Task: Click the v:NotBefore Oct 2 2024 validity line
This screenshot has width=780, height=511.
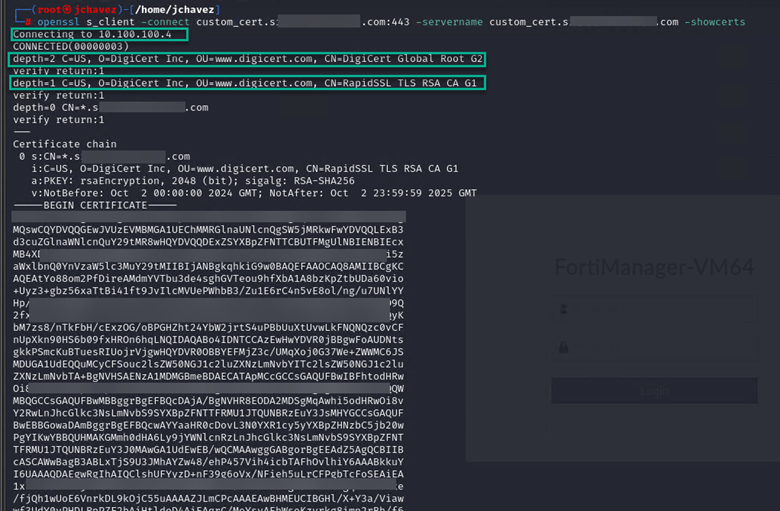Action: tap(254, 193)
